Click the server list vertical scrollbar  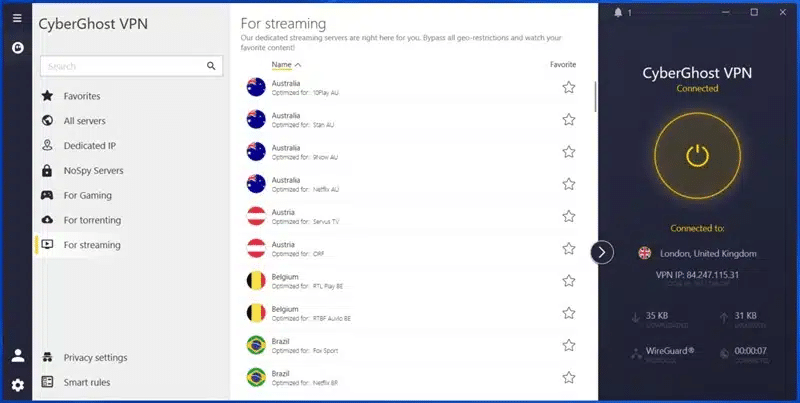click(595, 96)
